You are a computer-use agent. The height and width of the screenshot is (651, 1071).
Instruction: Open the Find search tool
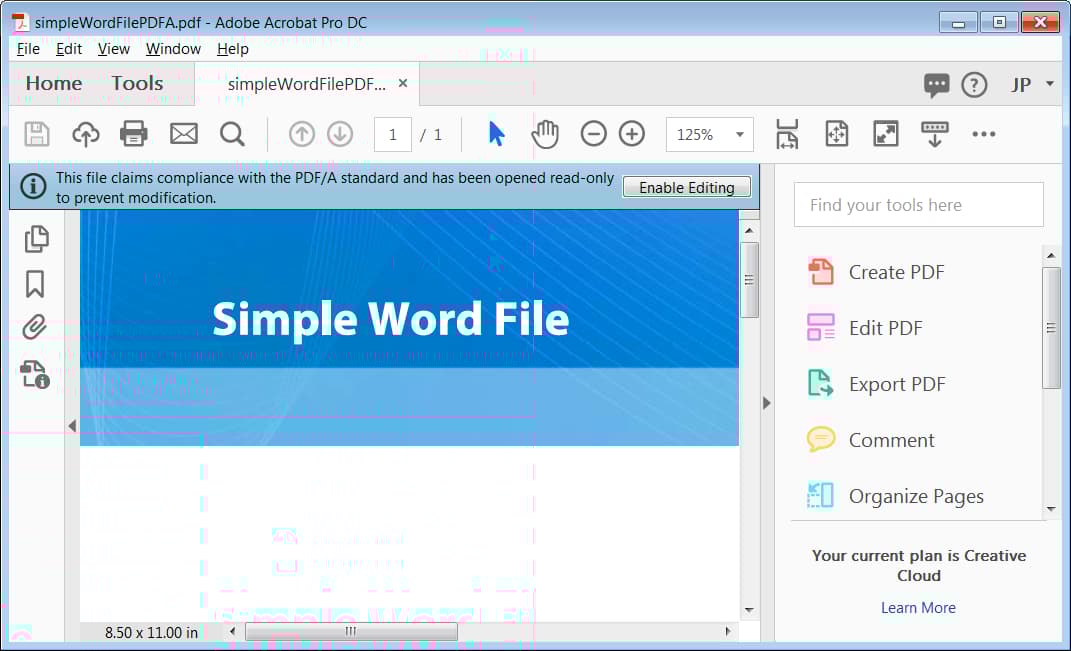(232, 133)
